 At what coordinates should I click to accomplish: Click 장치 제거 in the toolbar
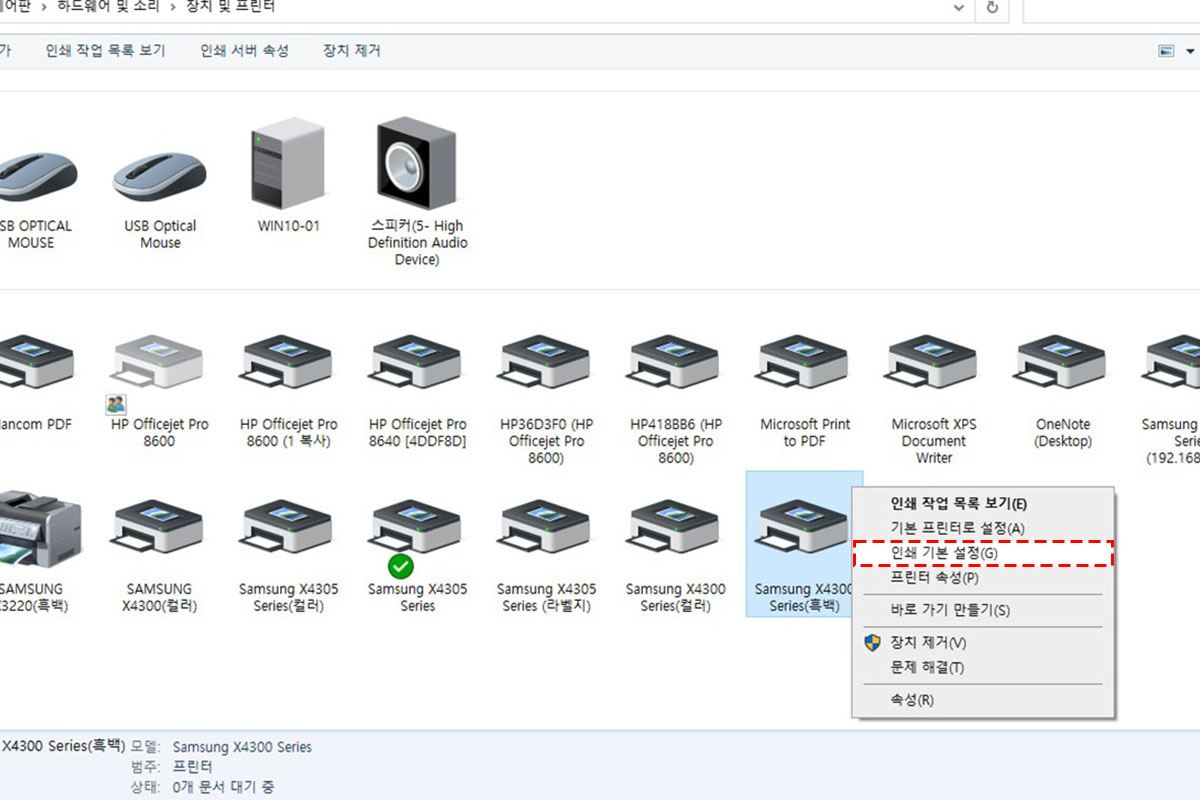pyautogui.click(x=351, y=51)
